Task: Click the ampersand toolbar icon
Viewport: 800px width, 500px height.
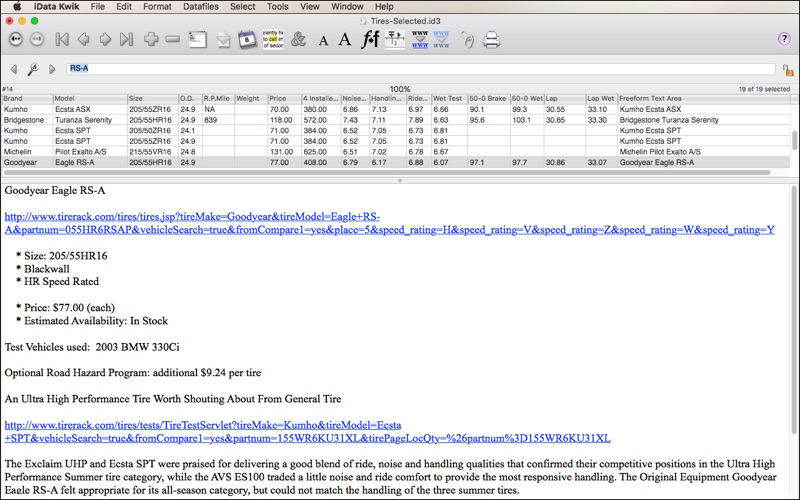Action: point(298,39)
